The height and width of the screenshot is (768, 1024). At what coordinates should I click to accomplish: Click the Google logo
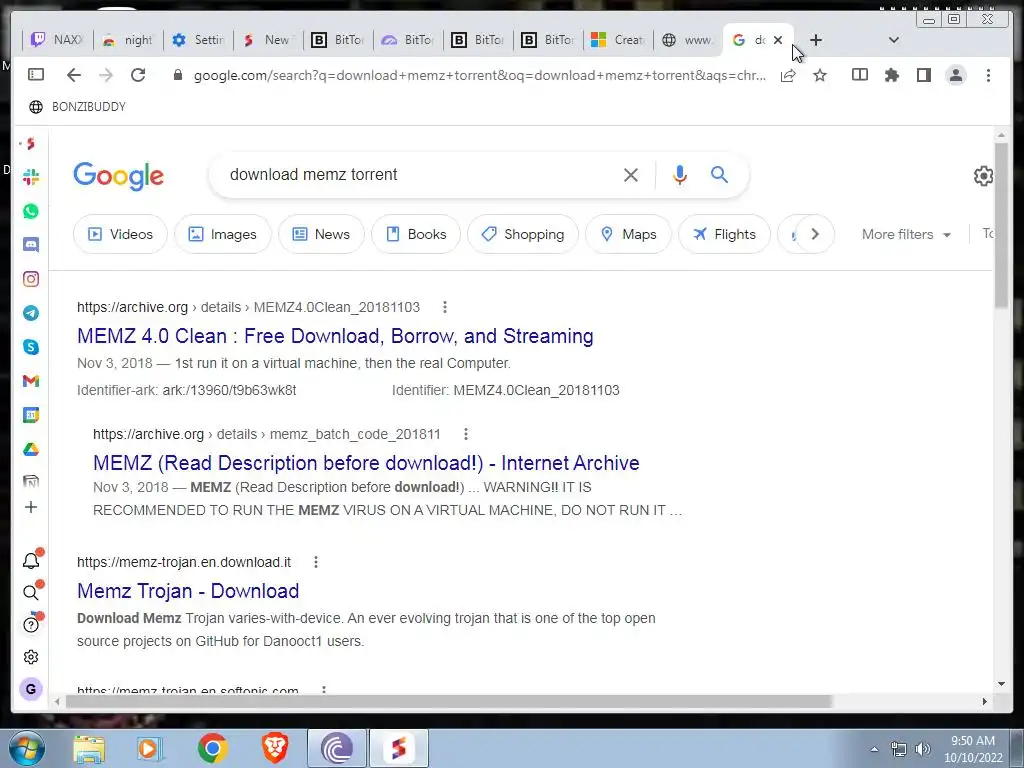pos(119,176)
